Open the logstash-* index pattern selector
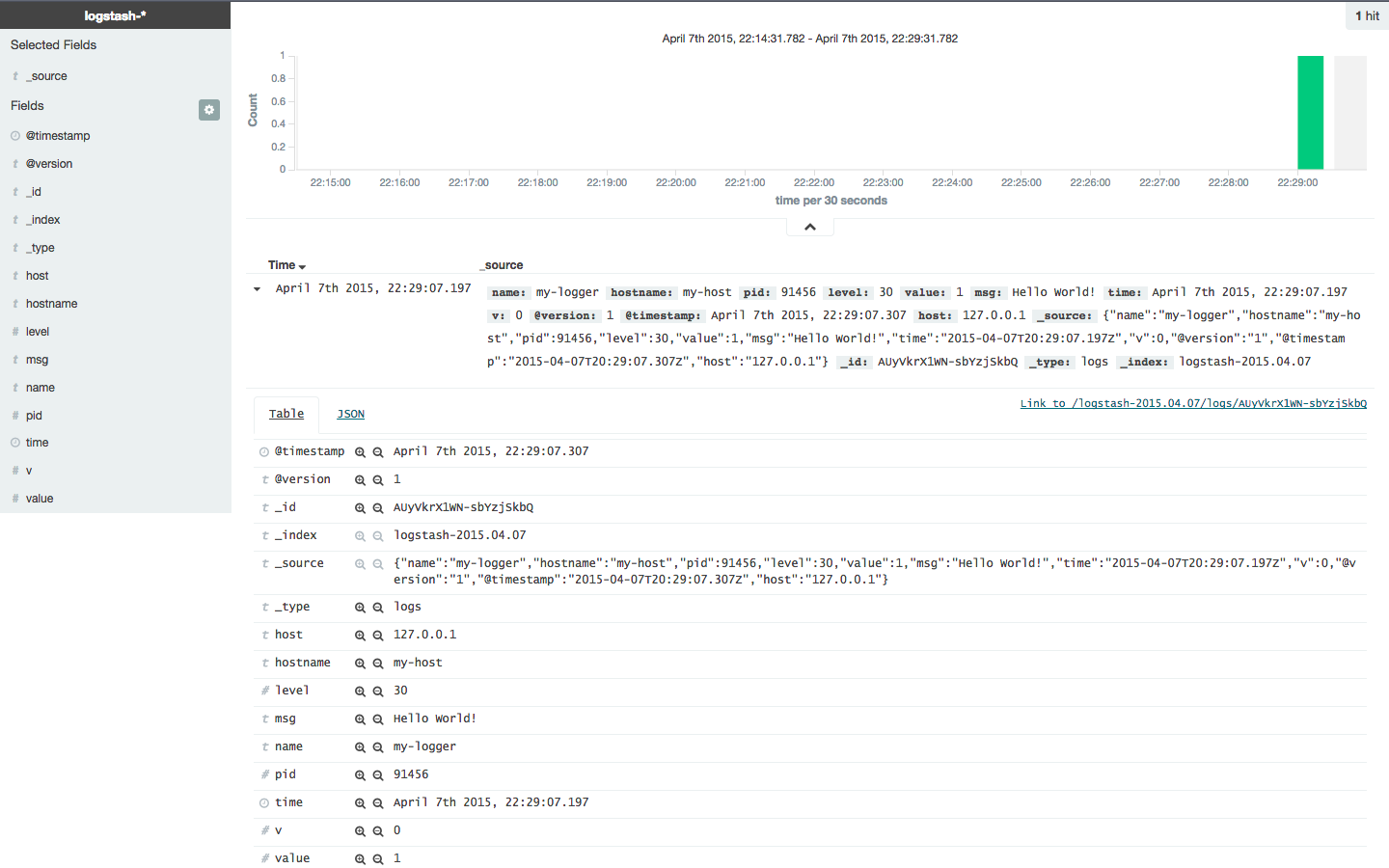Screen dimensions: 1389x868 point(115,15)
